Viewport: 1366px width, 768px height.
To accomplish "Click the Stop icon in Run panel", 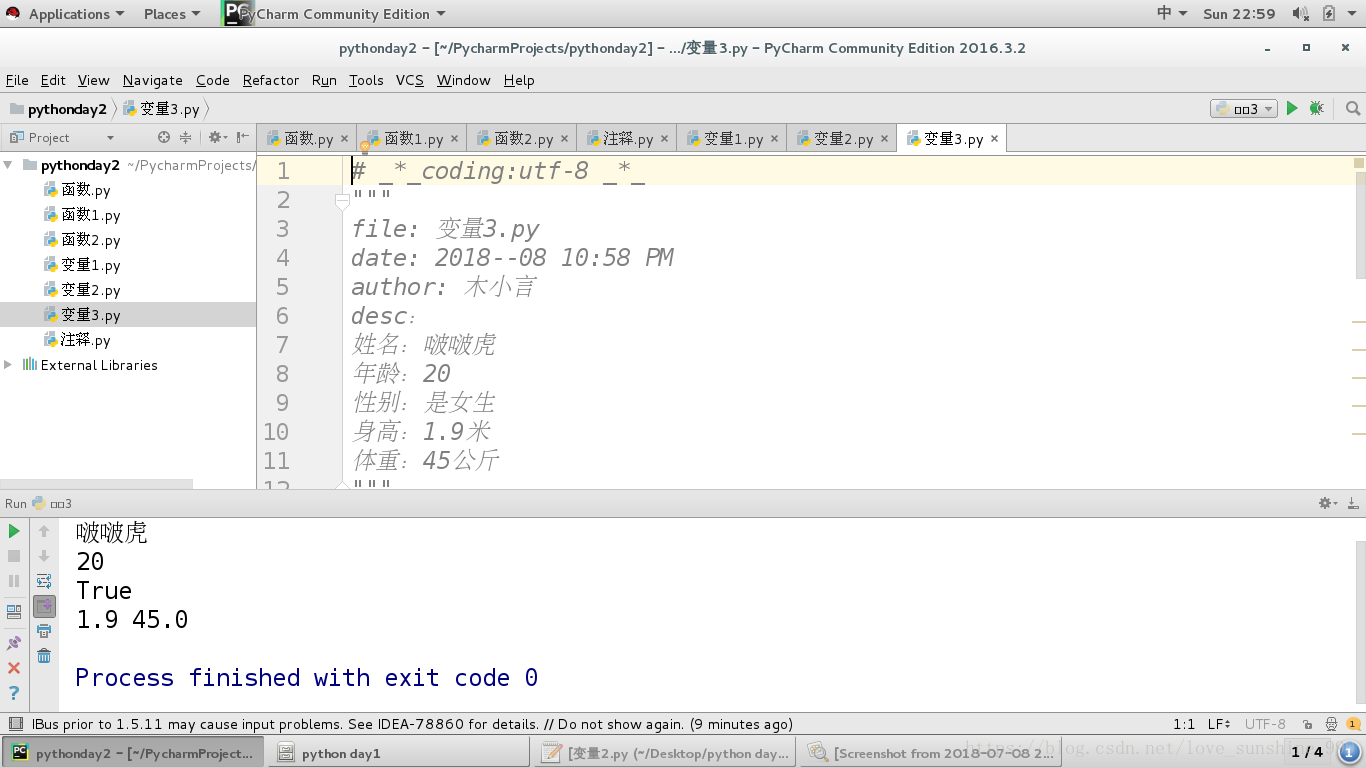I will [14, 556].
